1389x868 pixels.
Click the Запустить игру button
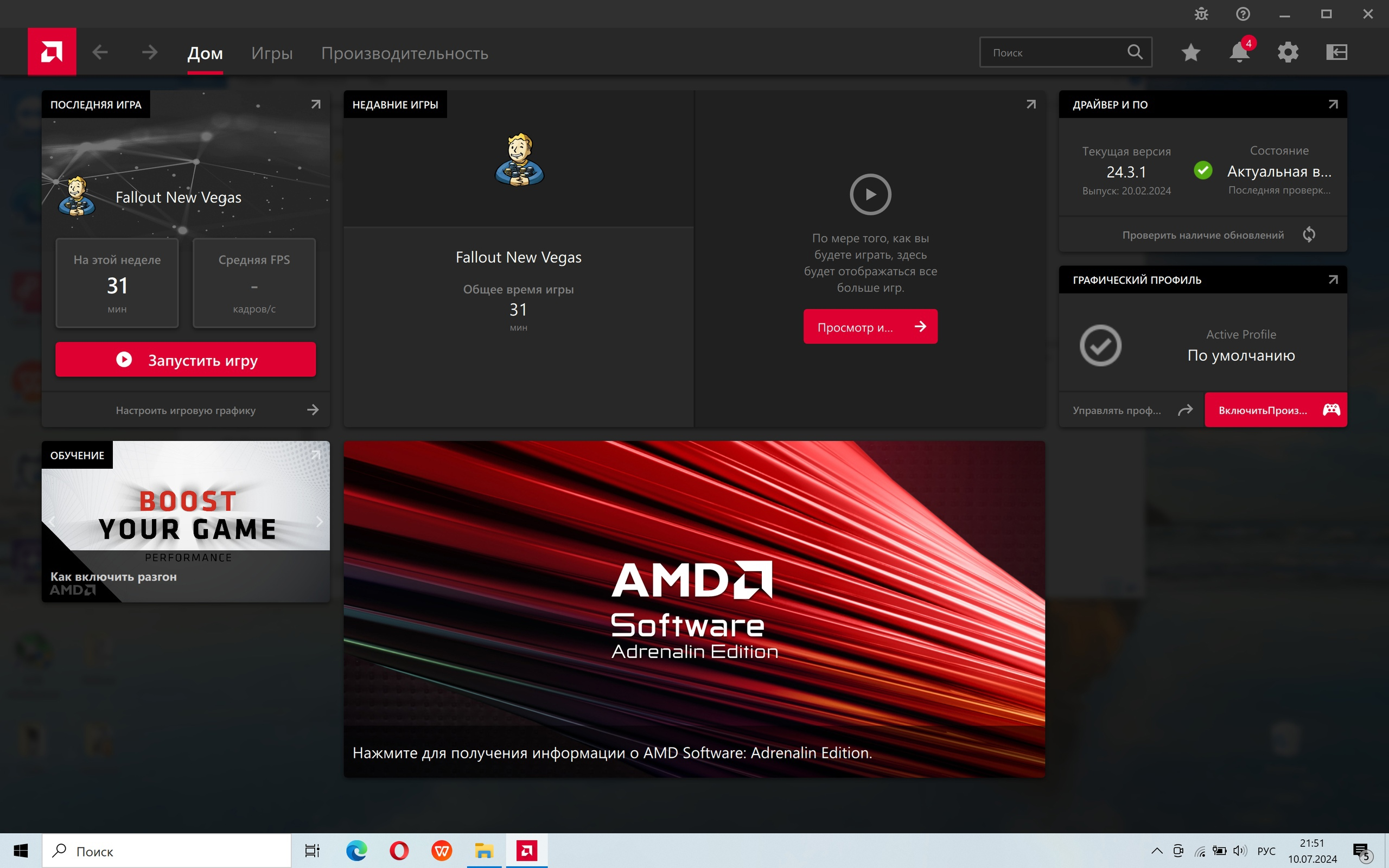[186, 359]
